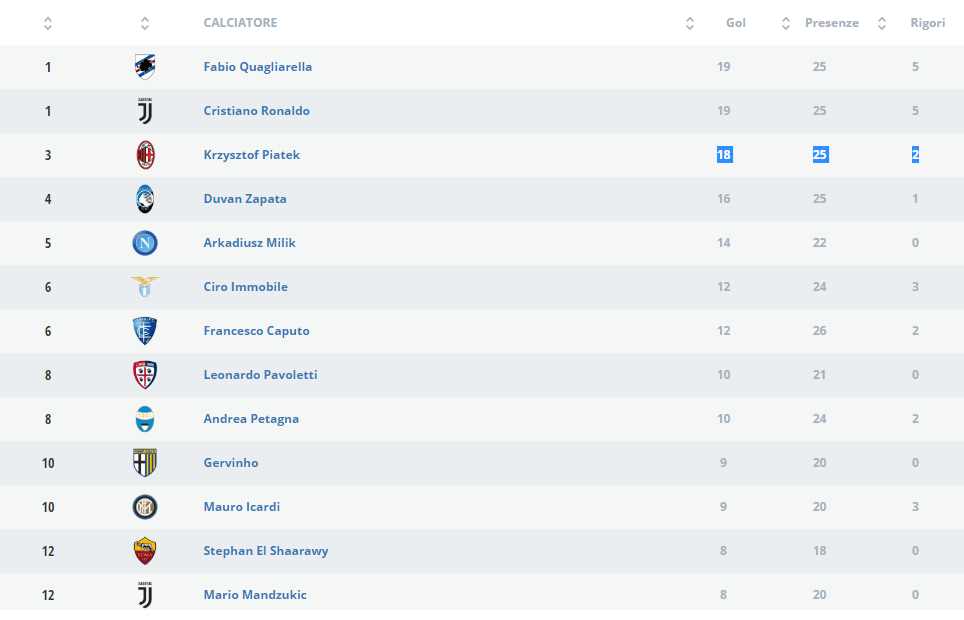964x620 pixels.
Task: Click the Sampdoria crest next to Quagliarella
Action: click(145, 66)
